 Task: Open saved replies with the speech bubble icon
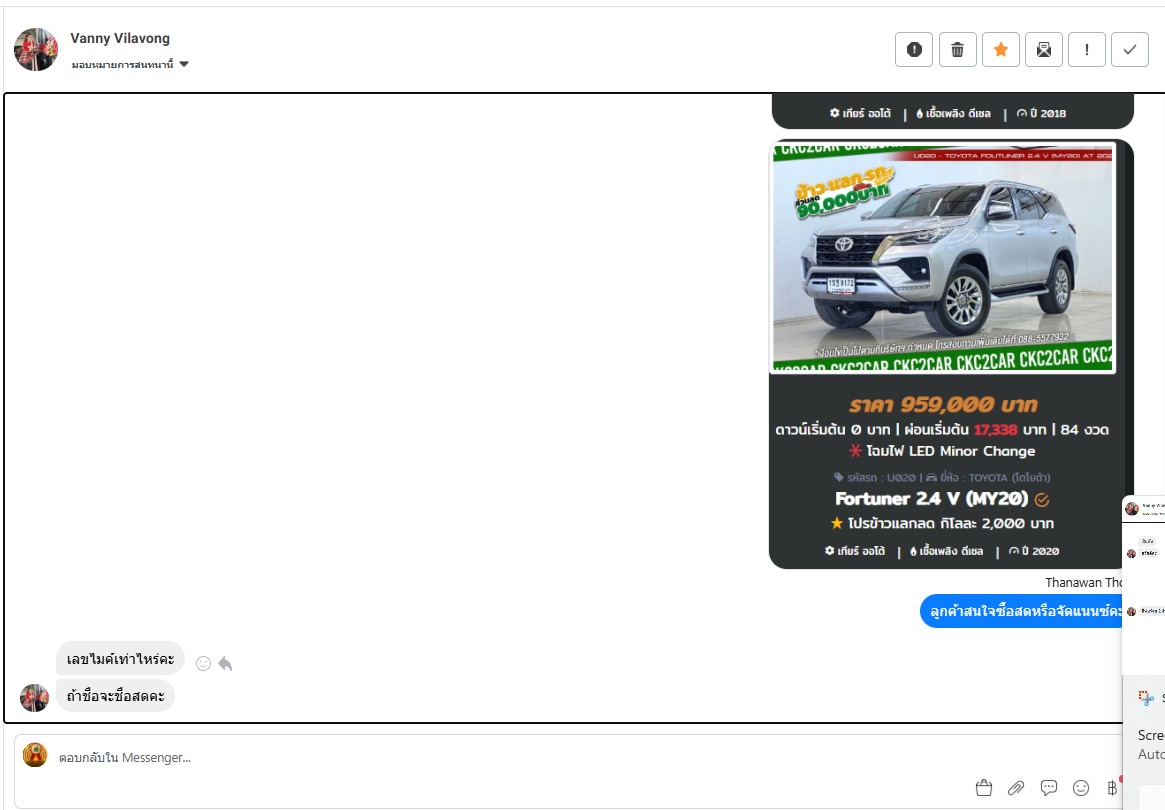coord(1048,788)
